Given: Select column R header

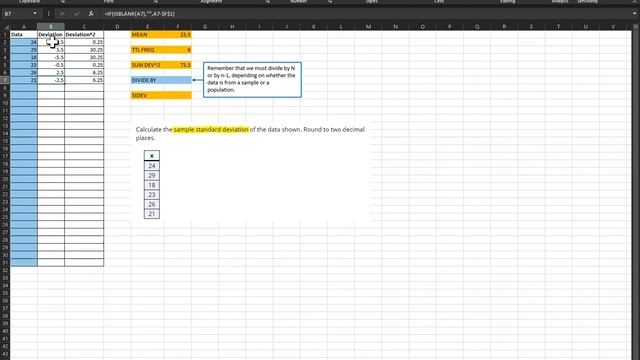Looking at the screenshot, I should 504,27.
